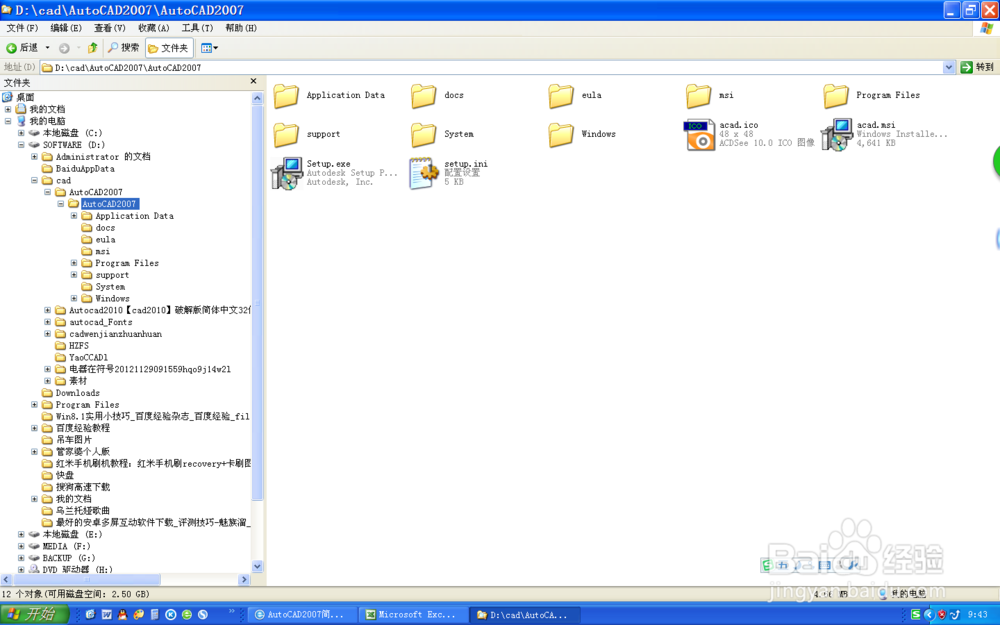This screenshot has height=625, width=1000.
Task: Select YaoCCAD1 folder in the tree
Action: point(88,358)
